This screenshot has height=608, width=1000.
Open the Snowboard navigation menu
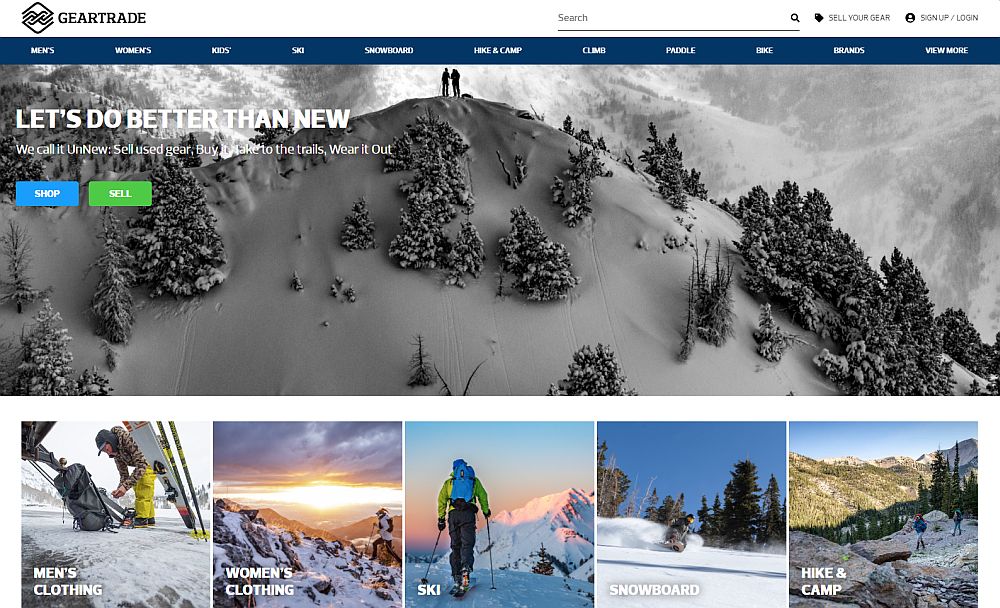point(389,50)
